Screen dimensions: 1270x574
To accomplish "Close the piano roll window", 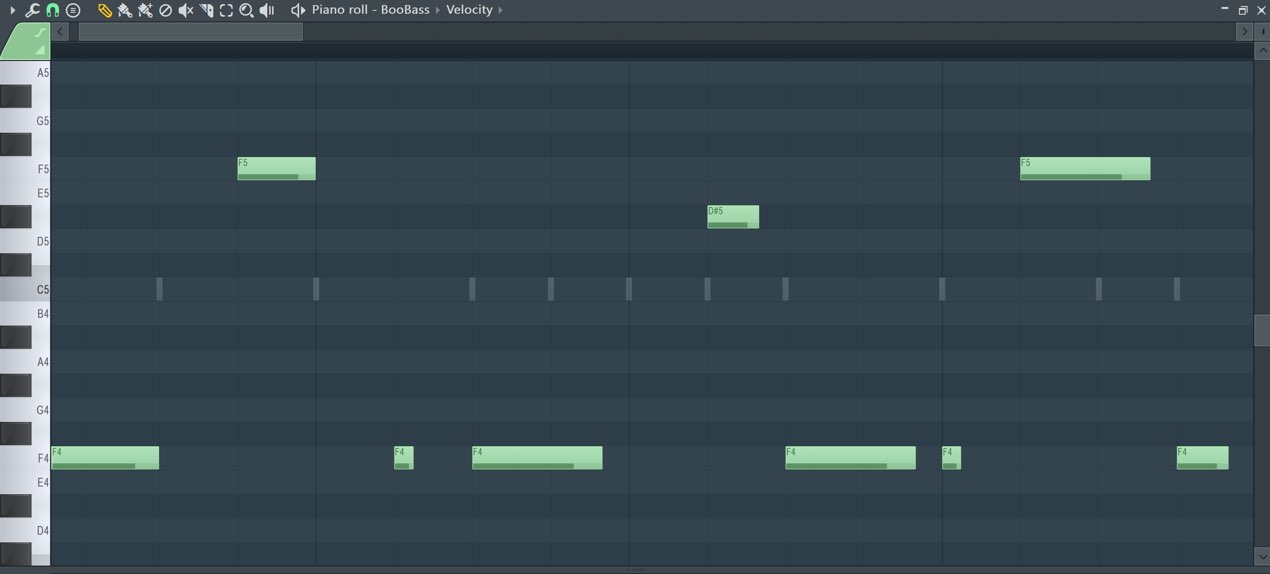I will click(x=1261, y=9).
